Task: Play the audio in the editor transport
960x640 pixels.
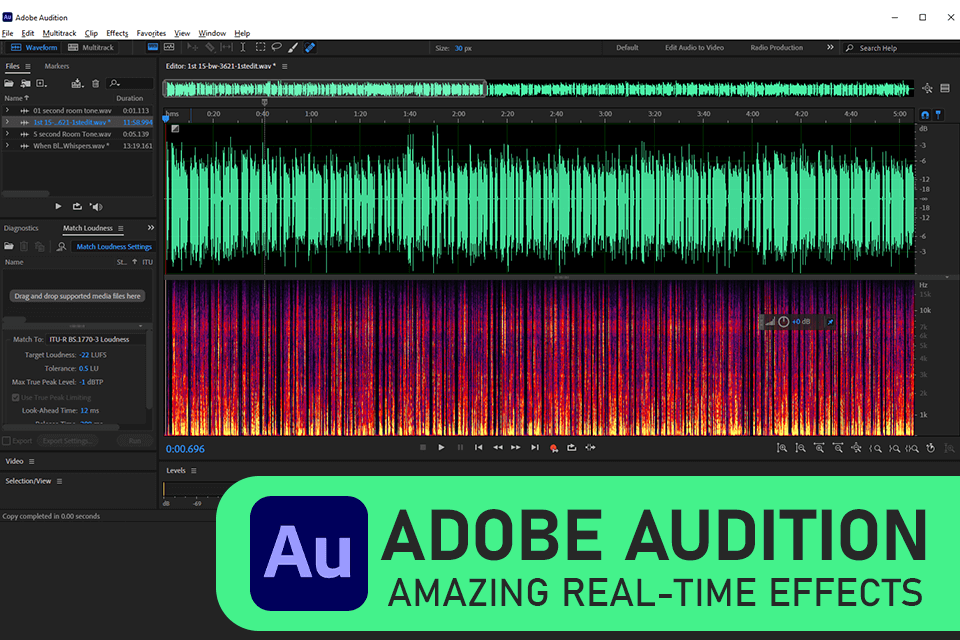Action: point(441,448)
